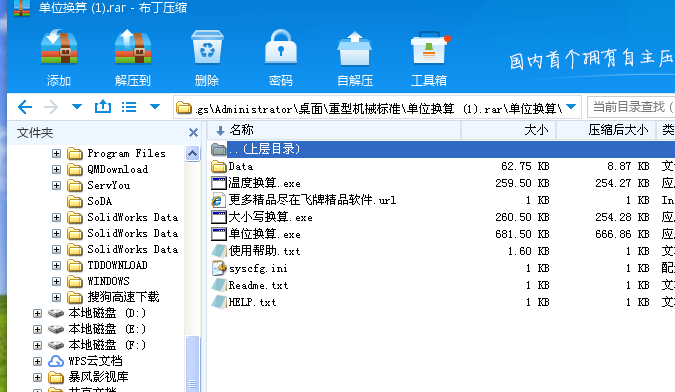
Task: Select the WINDOWS folder label
Action: [108, 281]
